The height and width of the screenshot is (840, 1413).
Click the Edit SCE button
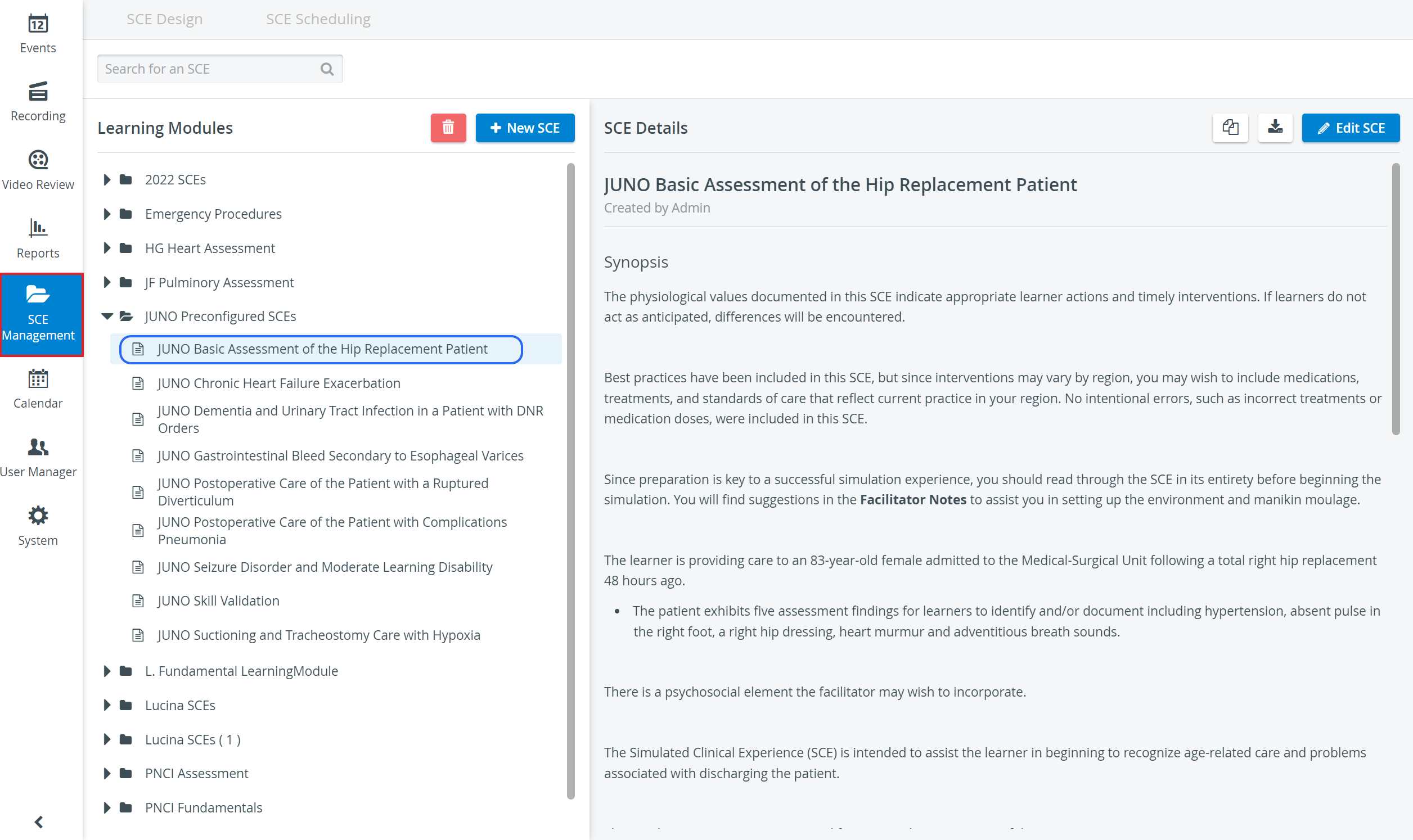point(1351,128)
